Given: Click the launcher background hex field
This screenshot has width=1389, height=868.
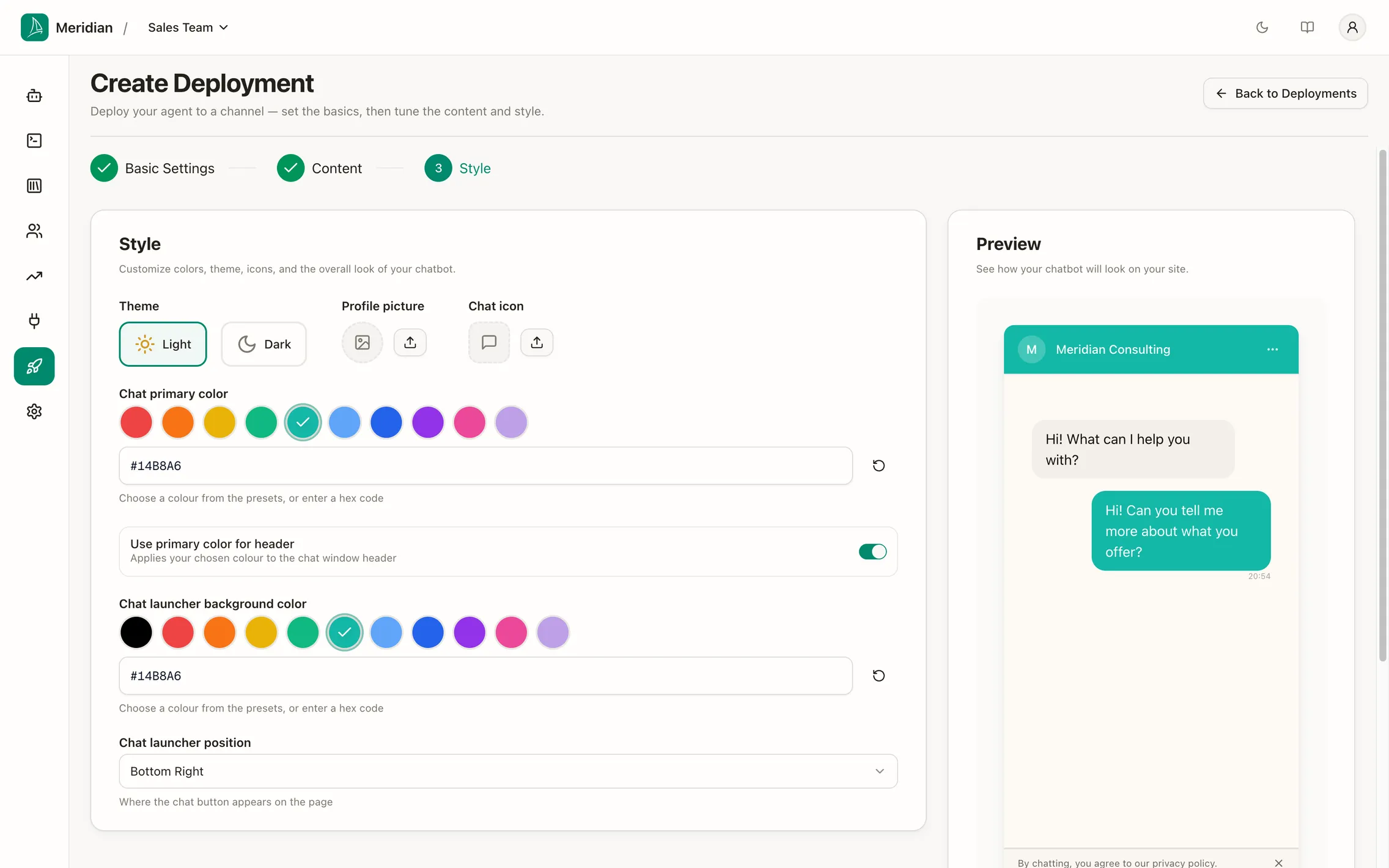Looking at the screenshot, I should click(x=485, y=675).
